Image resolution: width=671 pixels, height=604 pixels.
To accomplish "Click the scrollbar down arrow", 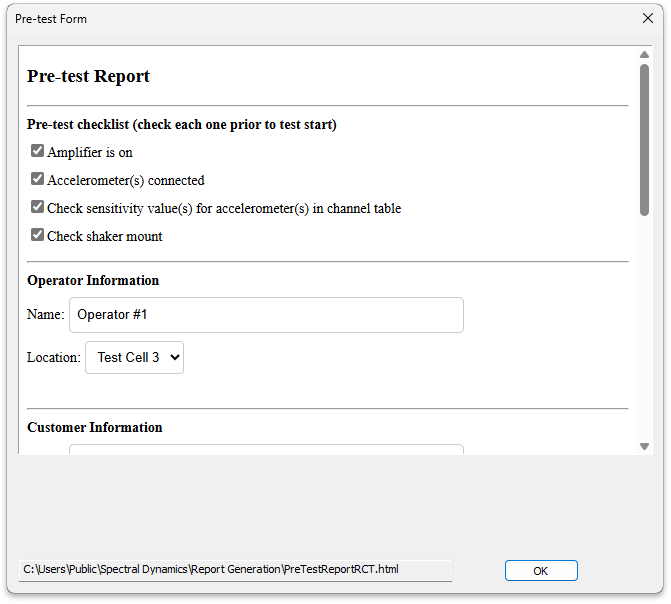I will tap(644, 446).
